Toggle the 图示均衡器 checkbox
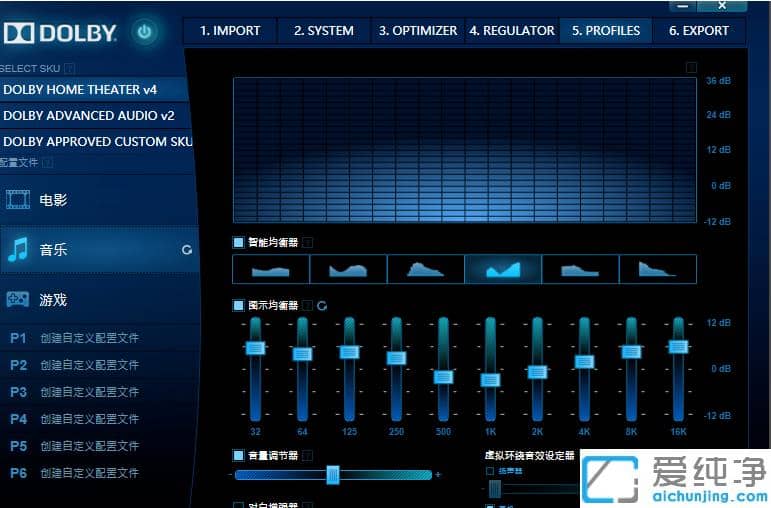The height and width of the screenshot is (508, 771). [238, 305]
